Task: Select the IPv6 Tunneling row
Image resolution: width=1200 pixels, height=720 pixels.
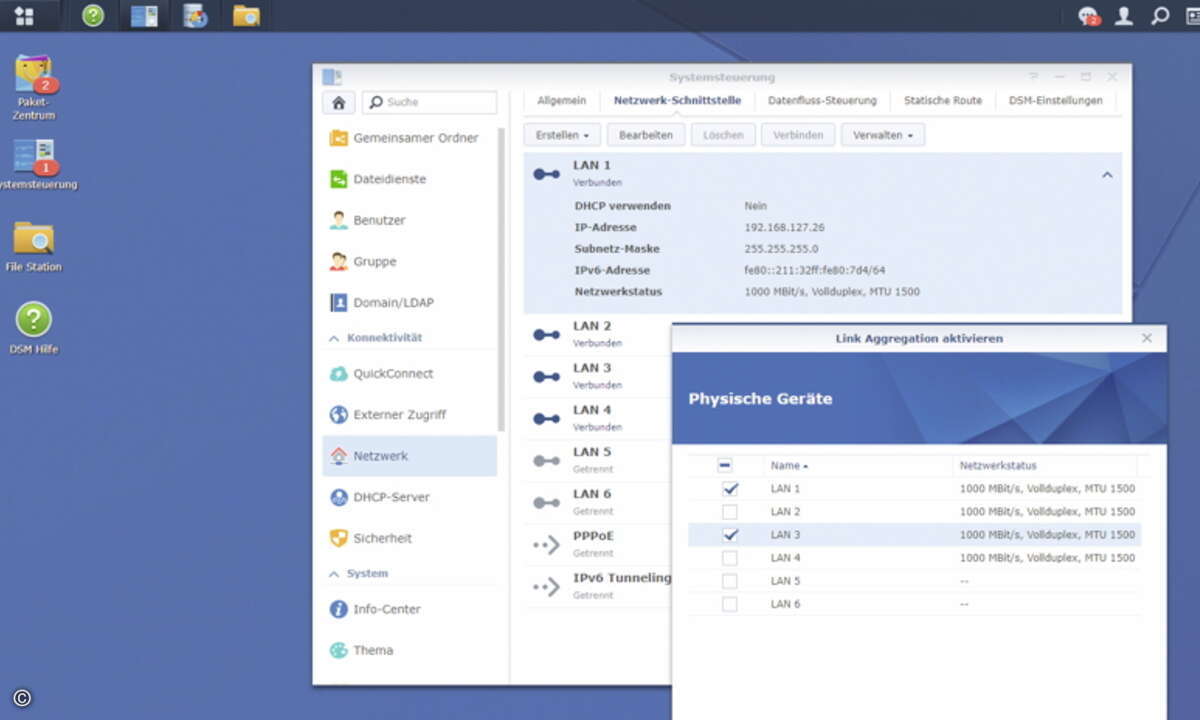Action: [x=597, y=586]
